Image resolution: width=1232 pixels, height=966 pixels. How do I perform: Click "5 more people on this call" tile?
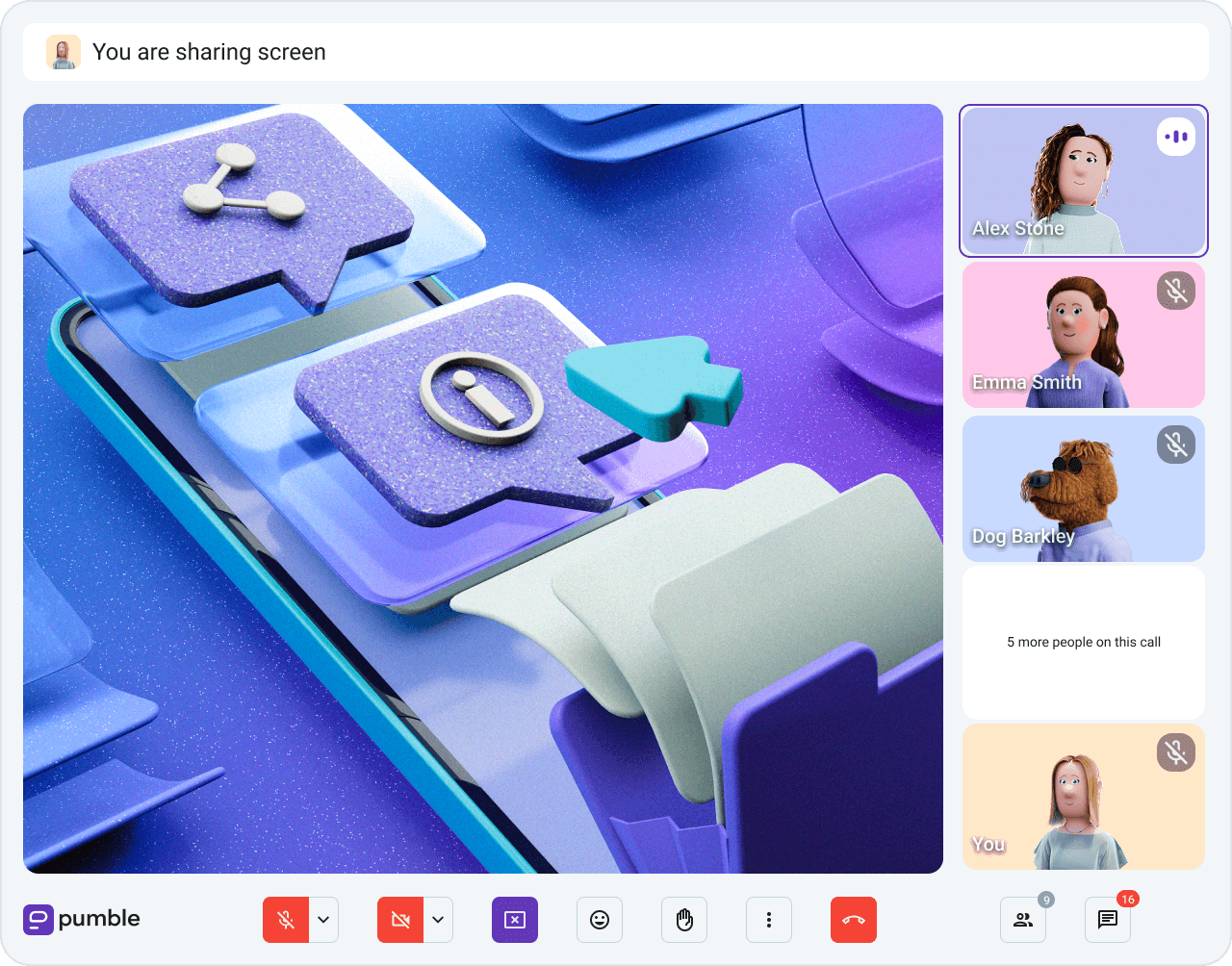click(x=1084, y=642)
